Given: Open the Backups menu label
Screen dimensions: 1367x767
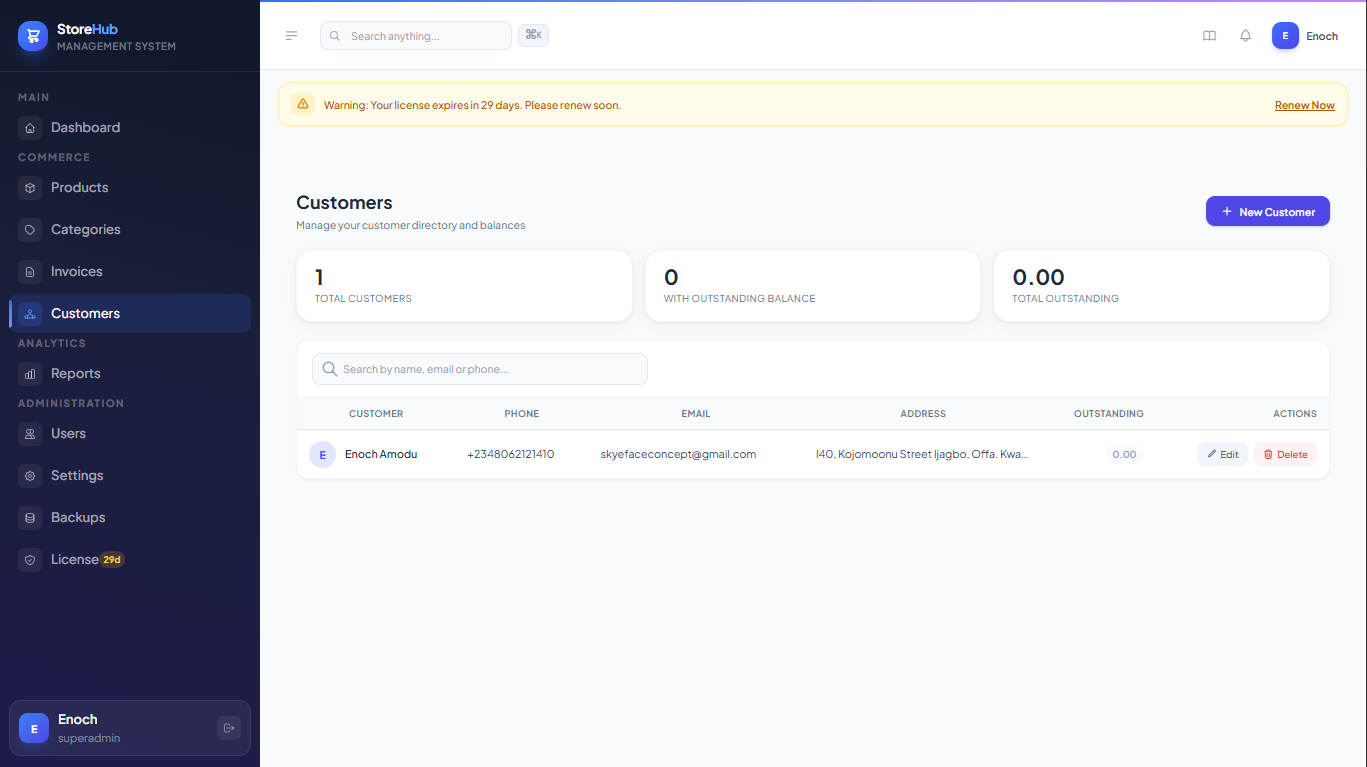Looking at the screenshot, I should click(x=78, y=518).
